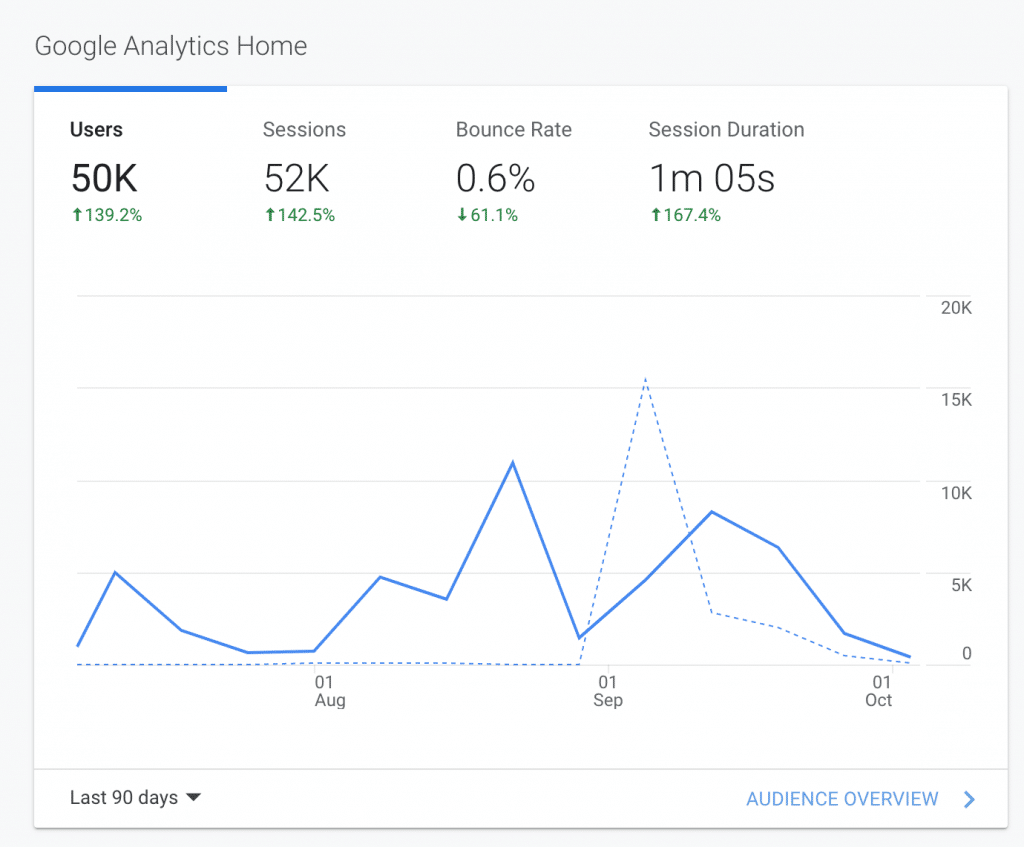Click the 1m 05s duration value

[x=712, y=178]
